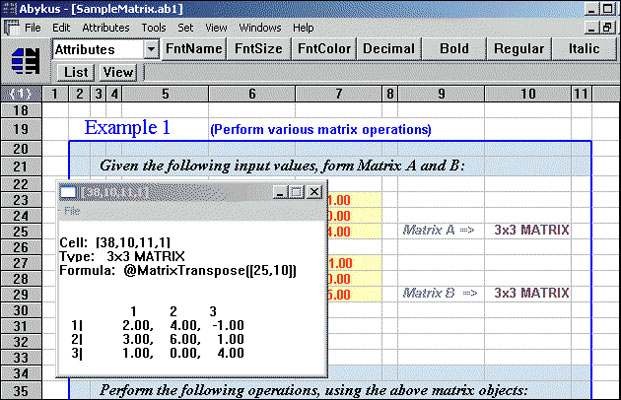Screen dimensions: 621x400
Task: Open the File menu
Action: click(33, 27)
